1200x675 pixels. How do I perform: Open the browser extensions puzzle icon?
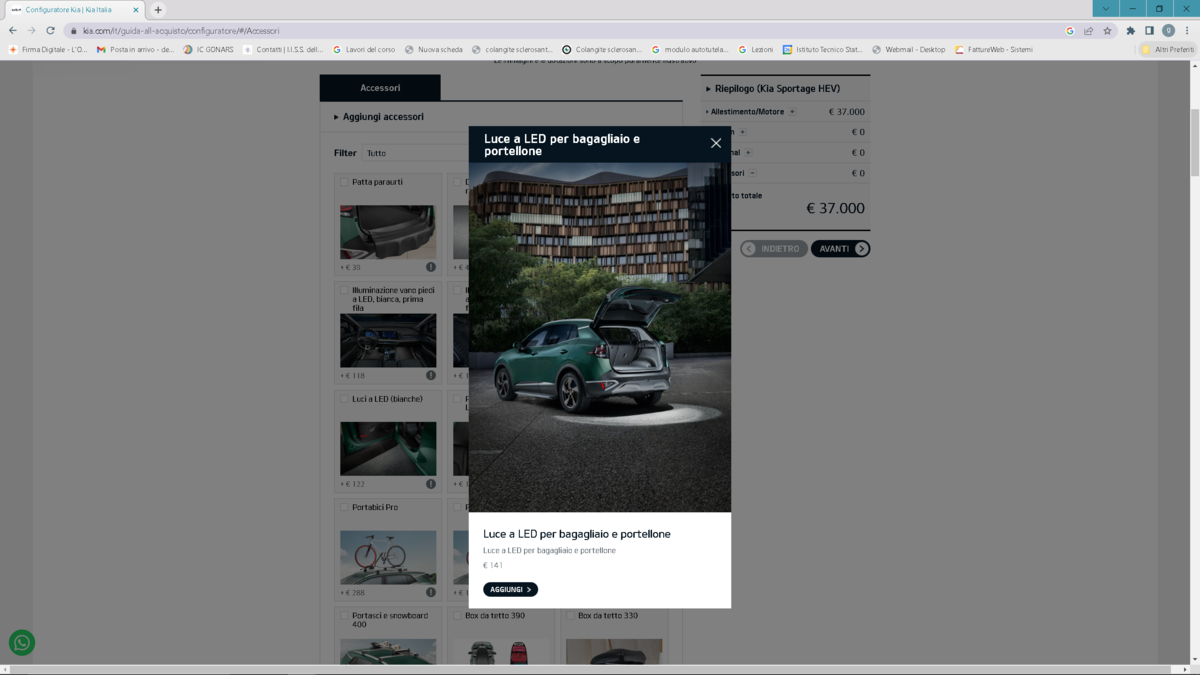coord(1130,31)
